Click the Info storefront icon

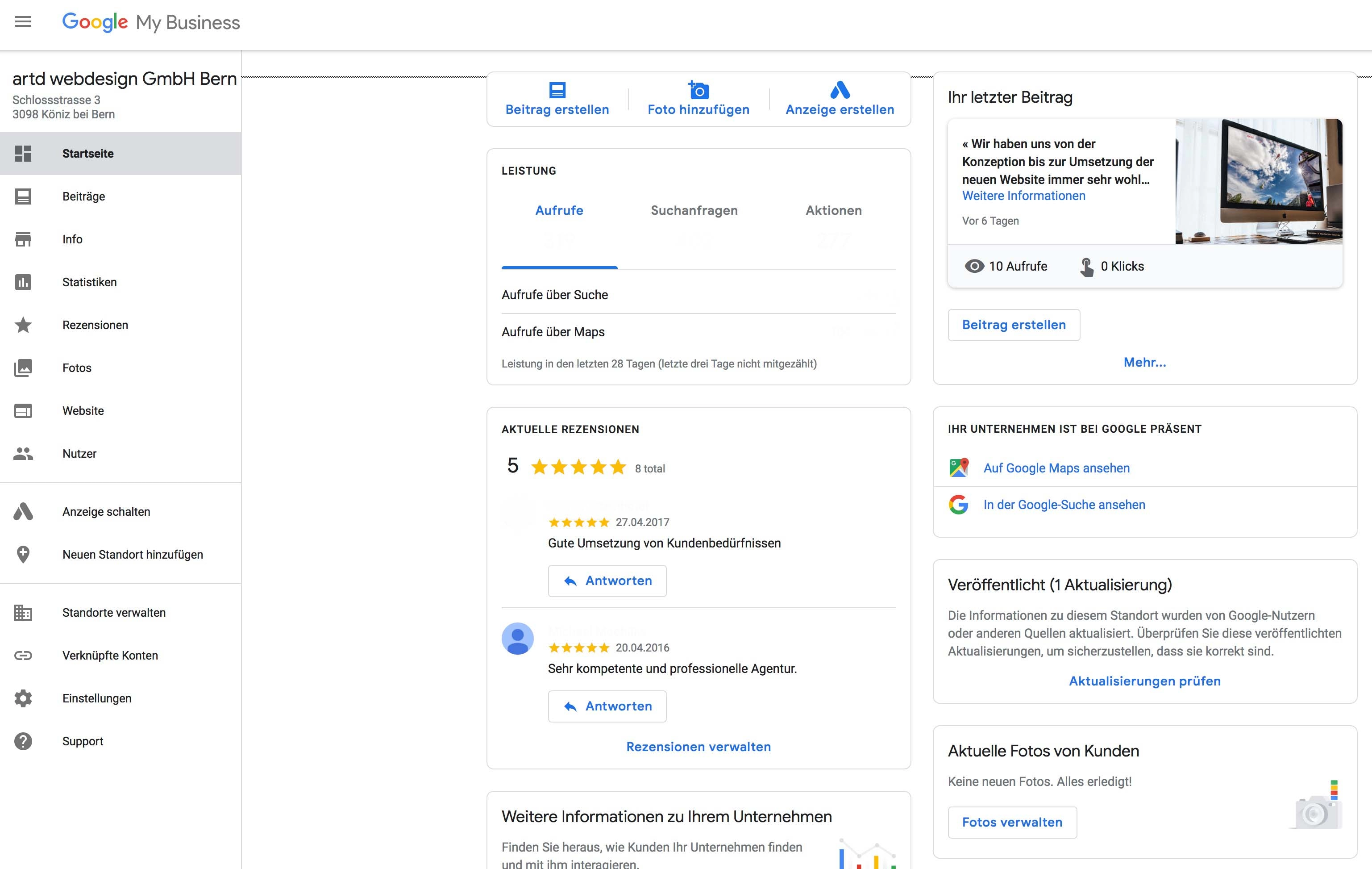click(x=23, y=239)
